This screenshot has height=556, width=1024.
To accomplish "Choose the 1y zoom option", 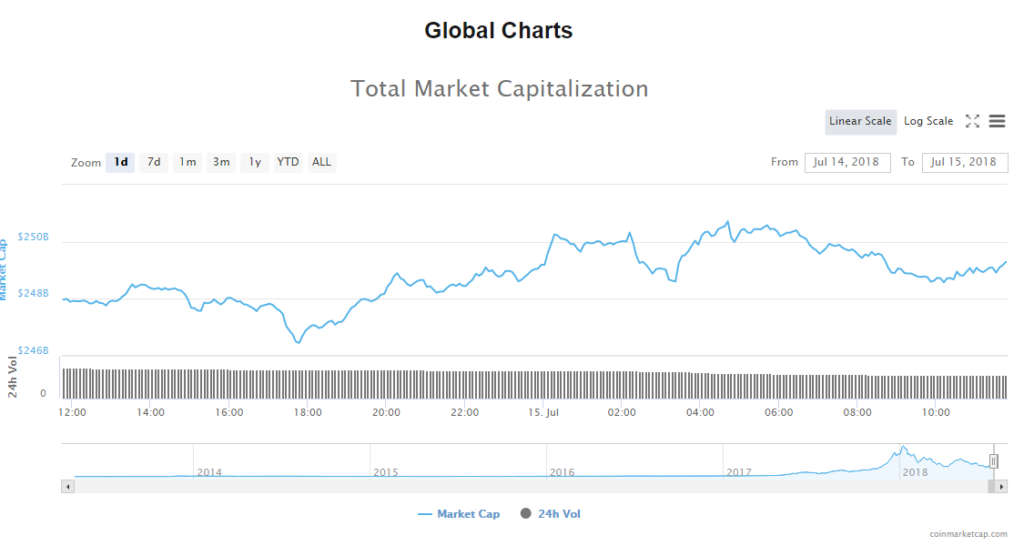I will point(255,162).
